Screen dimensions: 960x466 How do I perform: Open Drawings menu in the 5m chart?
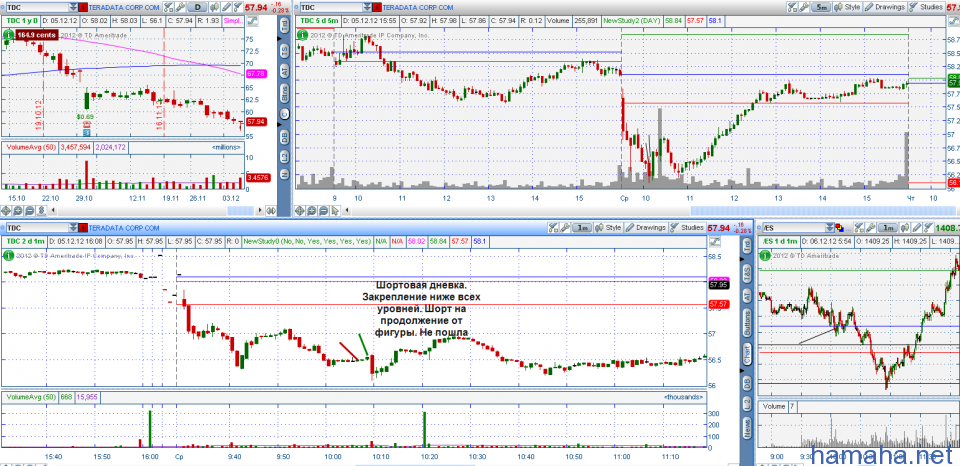point(885,7)
